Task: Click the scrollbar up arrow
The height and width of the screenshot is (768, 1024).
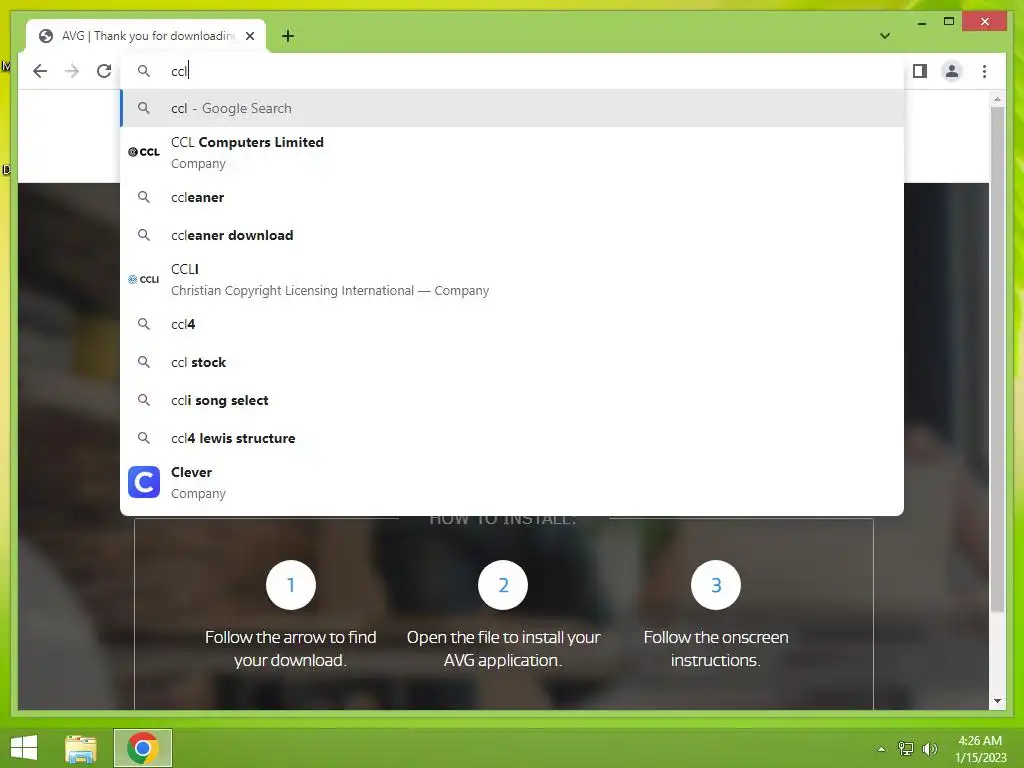Action: click(x=997, y=99)
